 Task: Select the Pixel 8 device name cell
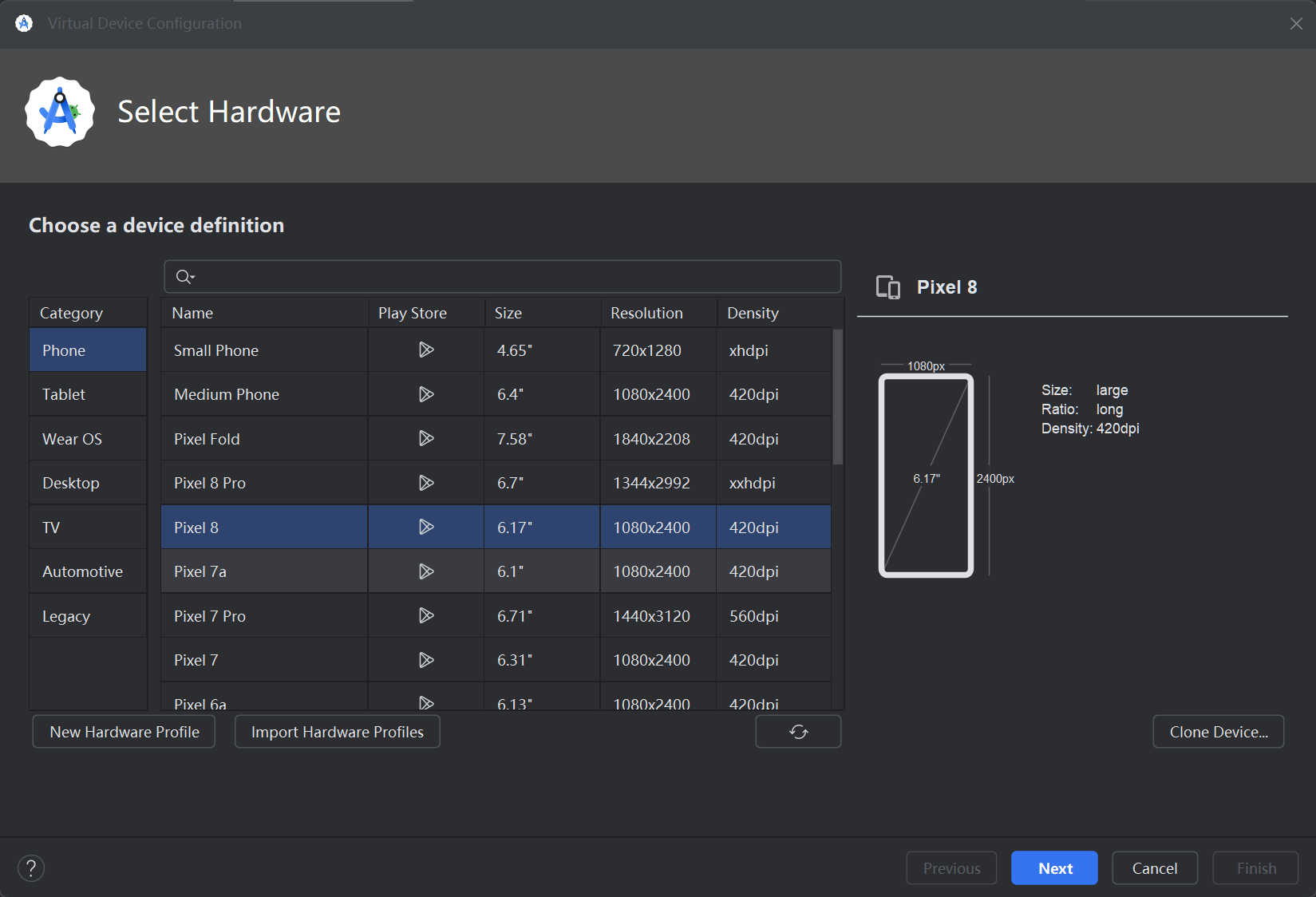click(x=264, y=528)
